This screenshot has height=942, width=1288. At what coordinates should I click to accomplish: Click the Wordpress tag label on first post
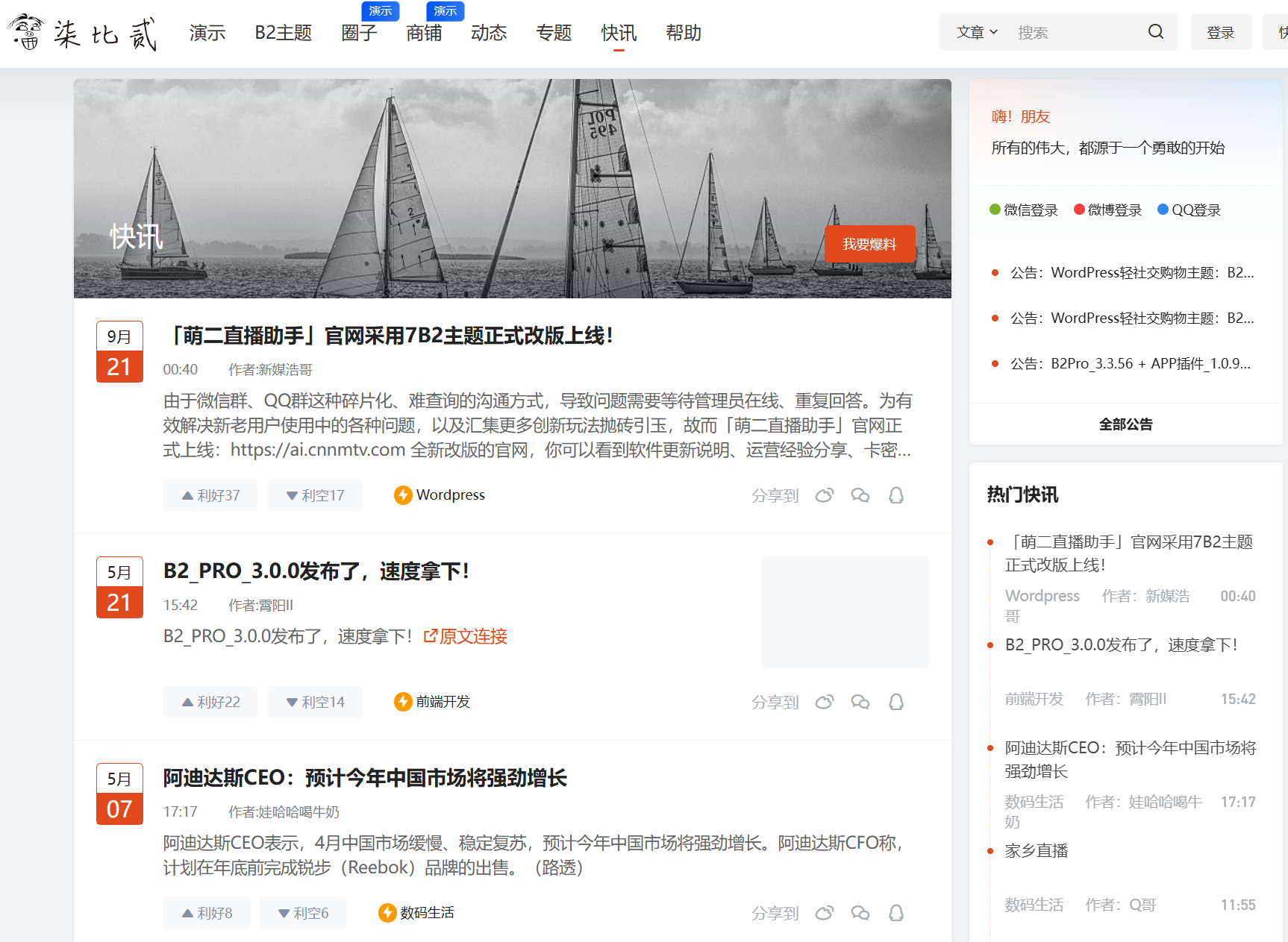pos(451,495)
